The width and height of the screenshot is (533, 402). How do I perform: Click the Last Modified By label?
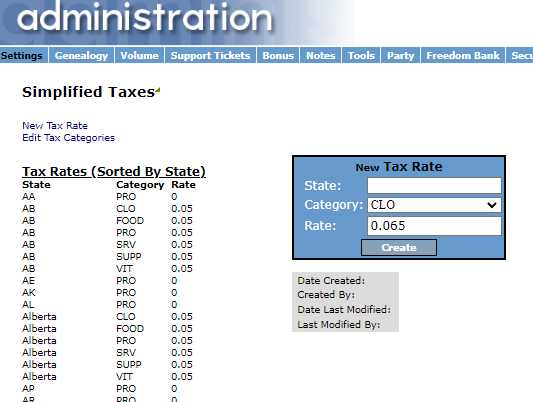(x=339, y=325)
